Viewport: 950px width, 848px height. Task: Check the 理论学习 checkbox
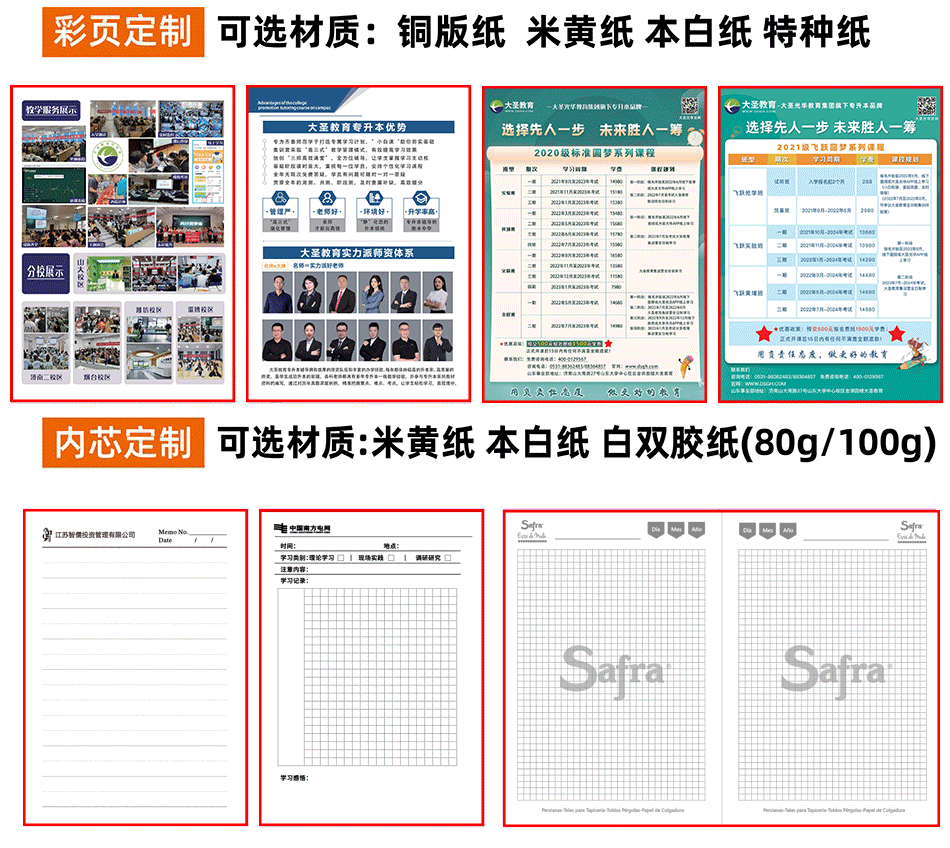click(341, 558)
